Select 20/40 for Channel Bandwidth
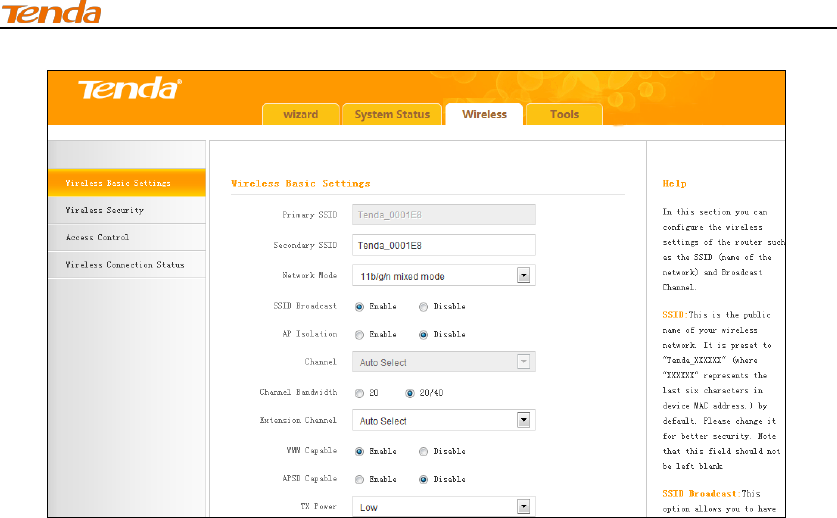The width and height of the screenshot is (837, 518). (x=409, y=393)
